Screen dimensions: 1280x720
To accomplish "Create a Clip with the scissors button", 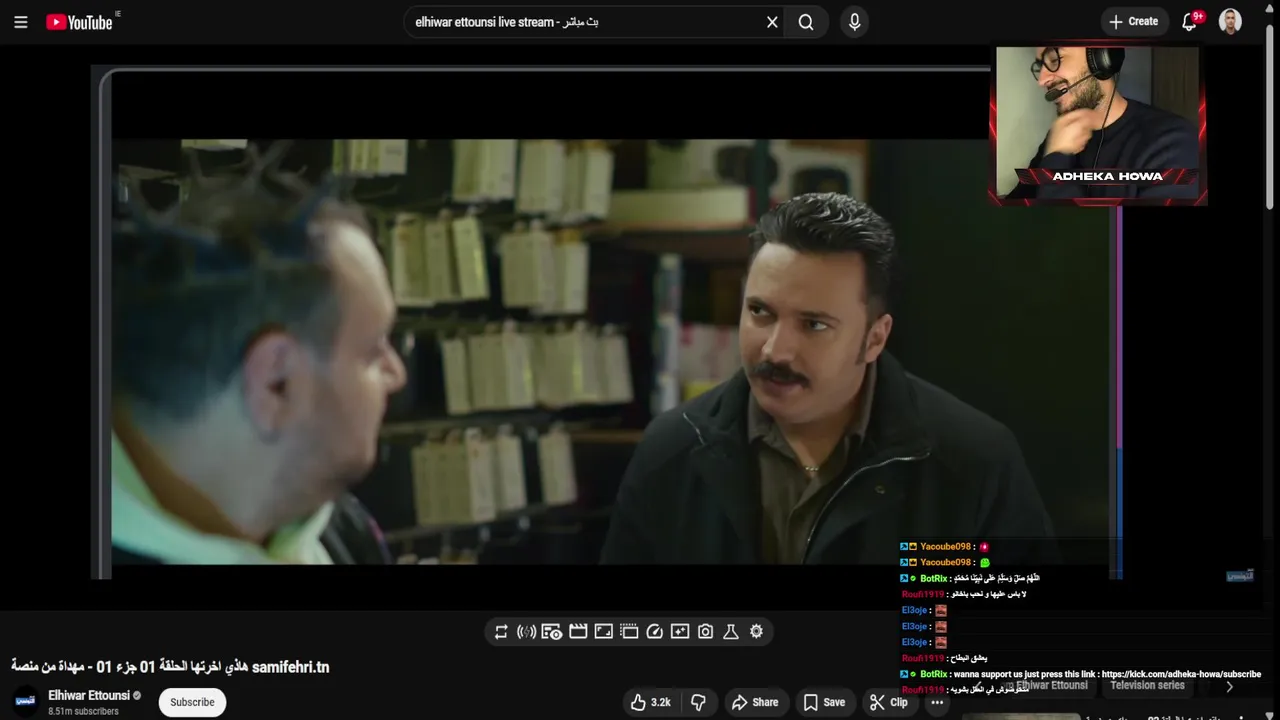I will point(888,702).
